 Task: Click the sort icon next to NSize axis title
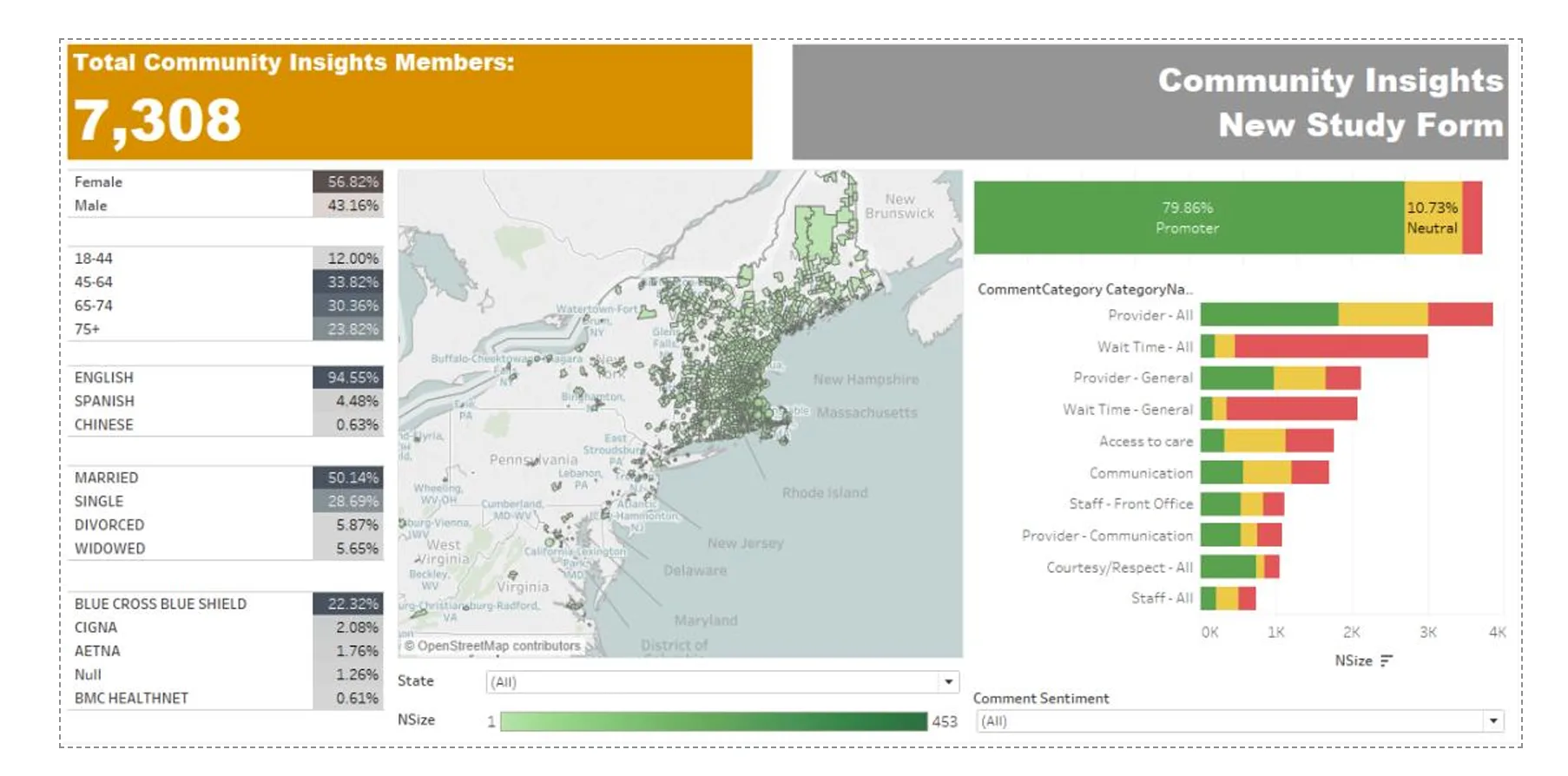point(1386,661)
